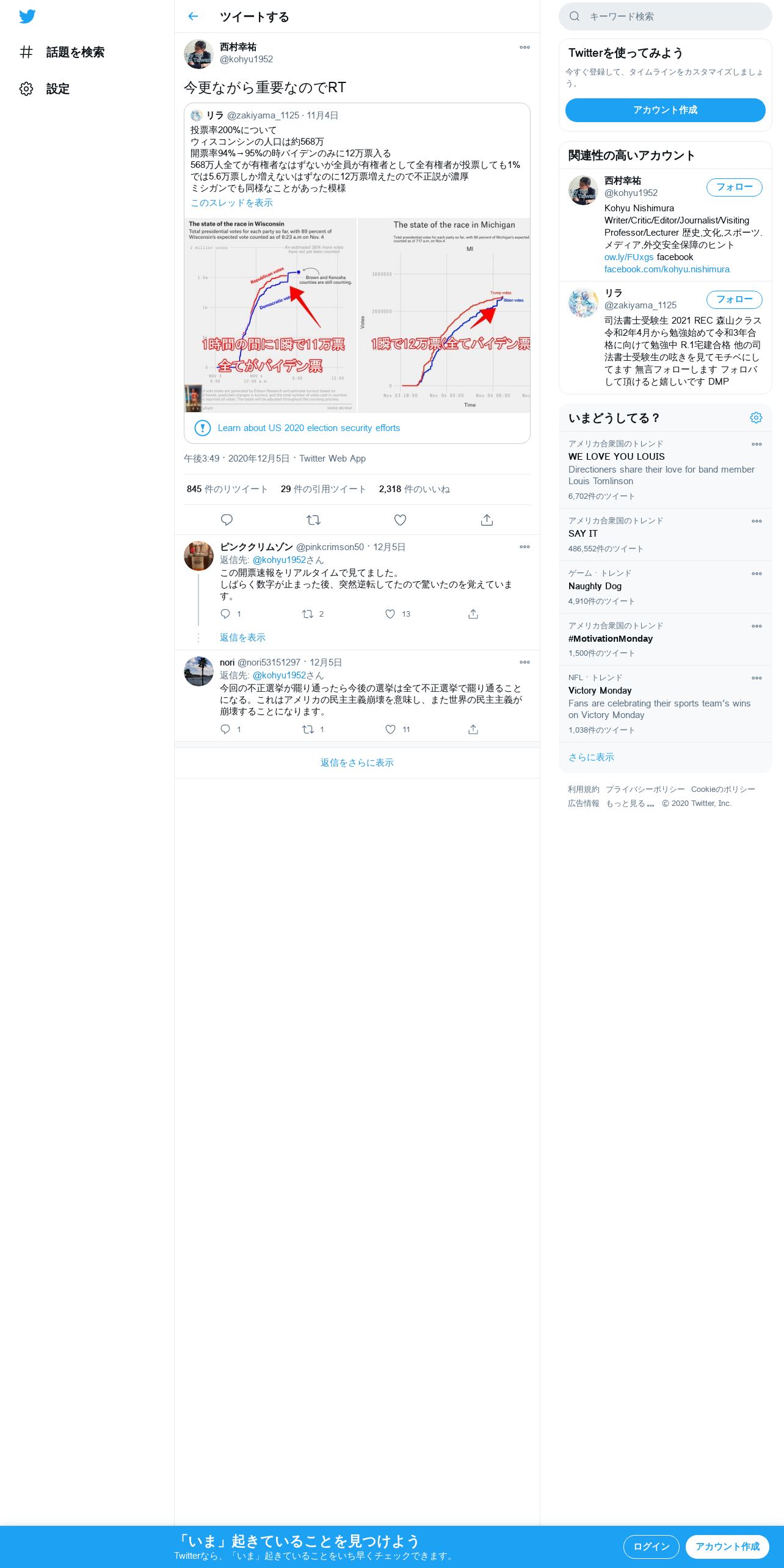Reply to nori's tweet
Viewport: 784px width, 1568px height.
(x=225, y=729)
